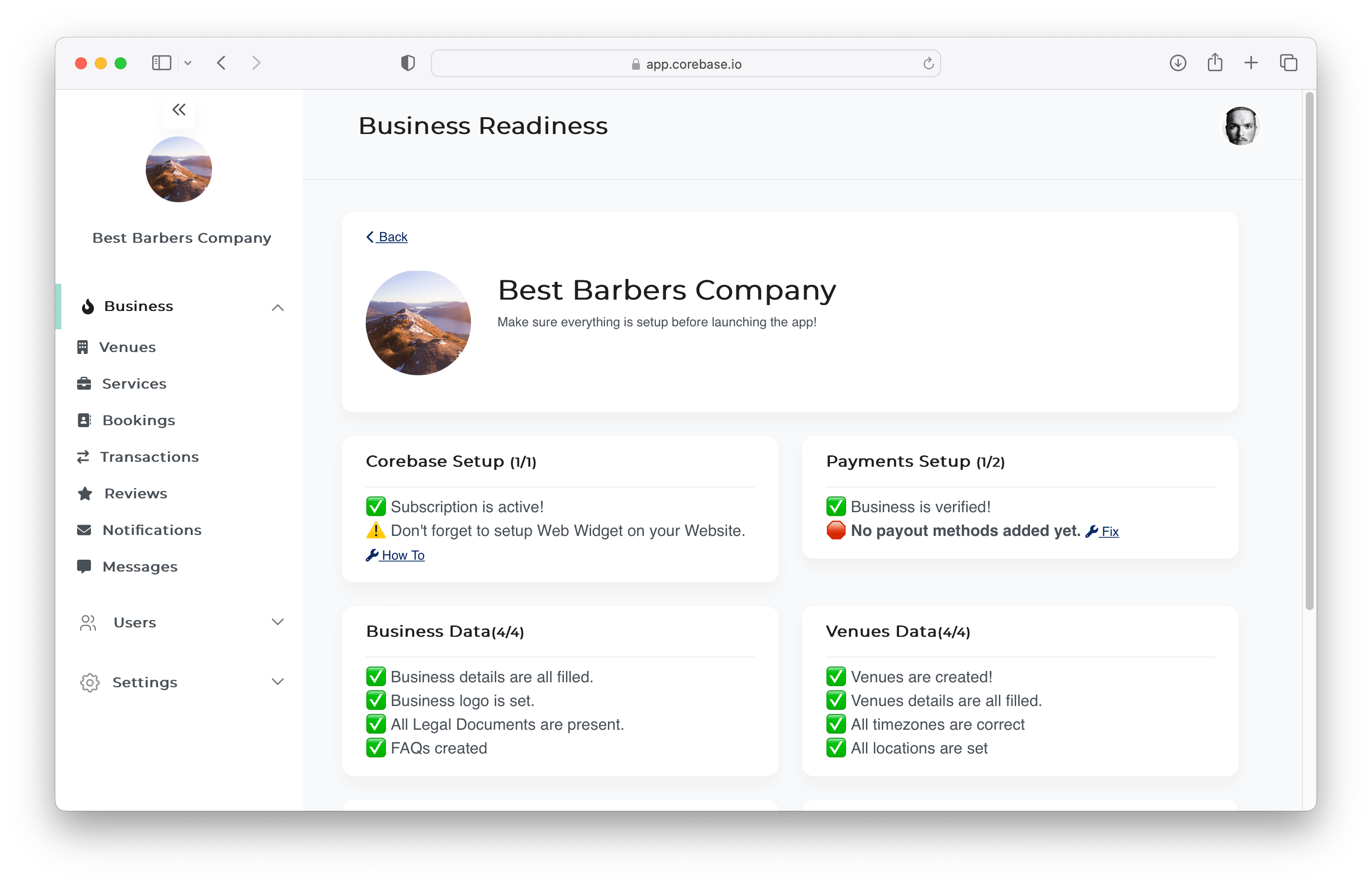1372x884 pixels.
Task: Click the Notifications envelope icon
Action: click(x=84, y=530)
